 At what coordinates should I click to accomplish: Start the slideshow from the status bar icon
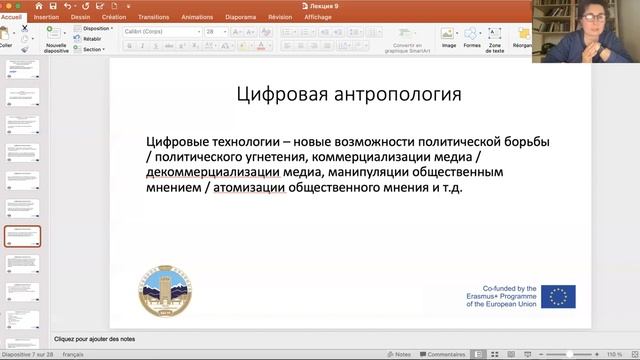(527, 354)
